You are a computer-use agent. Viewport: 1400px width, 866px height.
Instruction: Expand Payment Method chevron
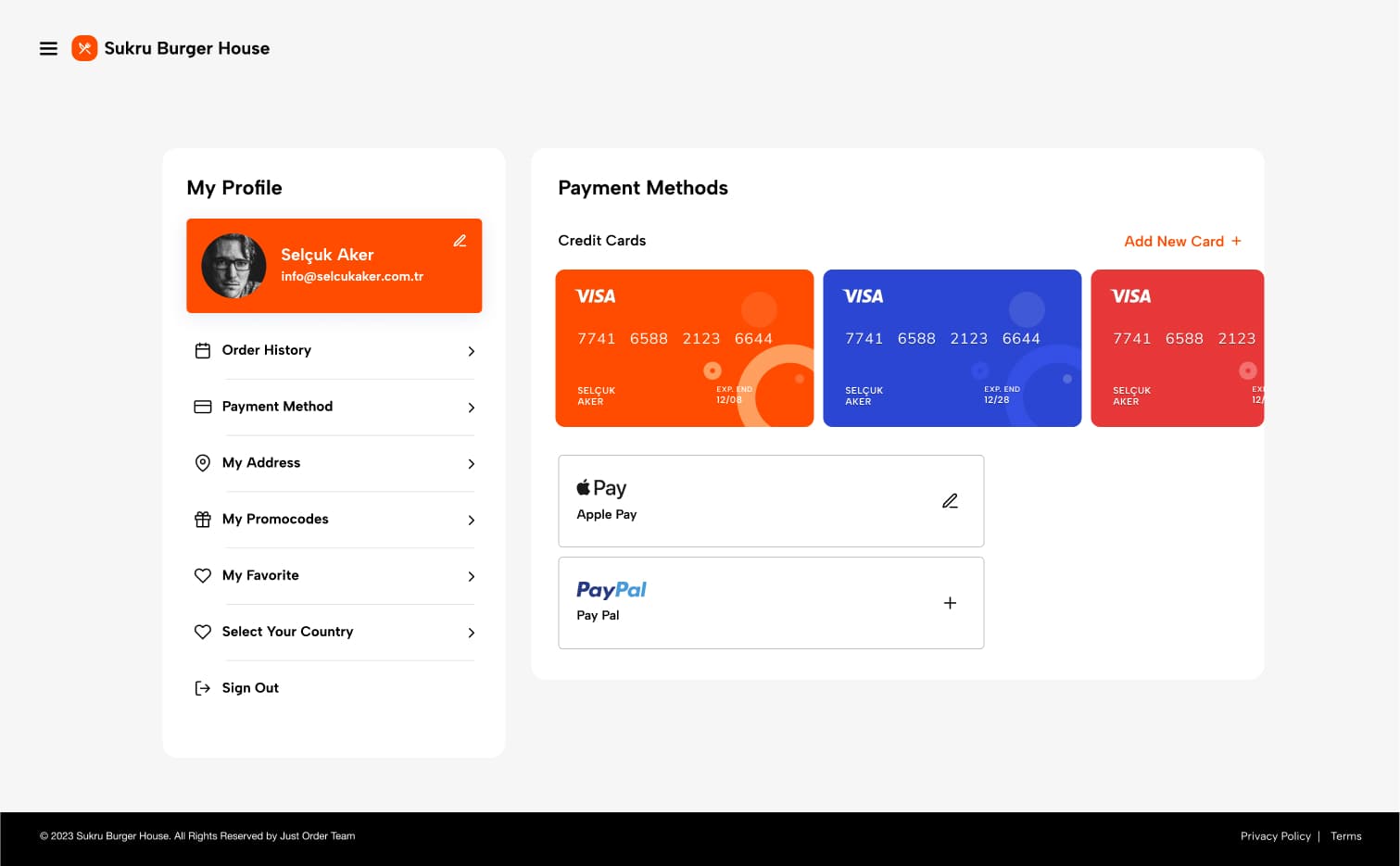click(x=472, y=408)
